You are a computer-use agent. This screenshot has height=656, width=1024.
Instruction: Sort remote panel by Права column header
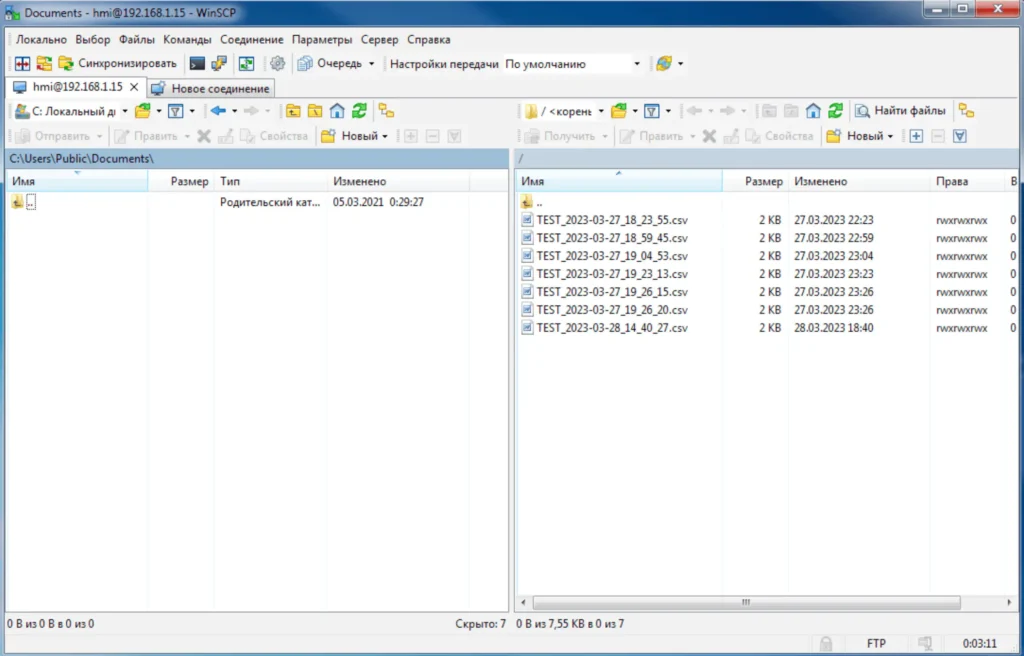pos(968,181)
